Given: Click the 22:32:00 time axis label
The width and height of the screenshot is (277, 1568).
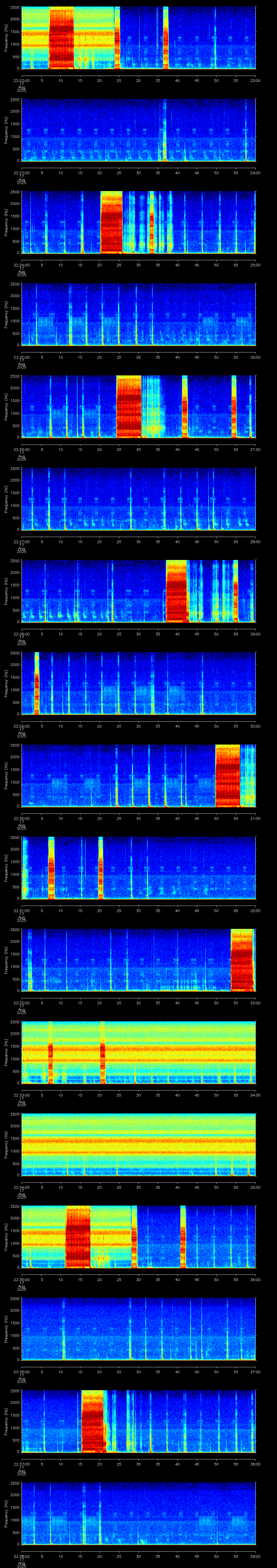Looking at the screenshot, I should (22, 1003).
